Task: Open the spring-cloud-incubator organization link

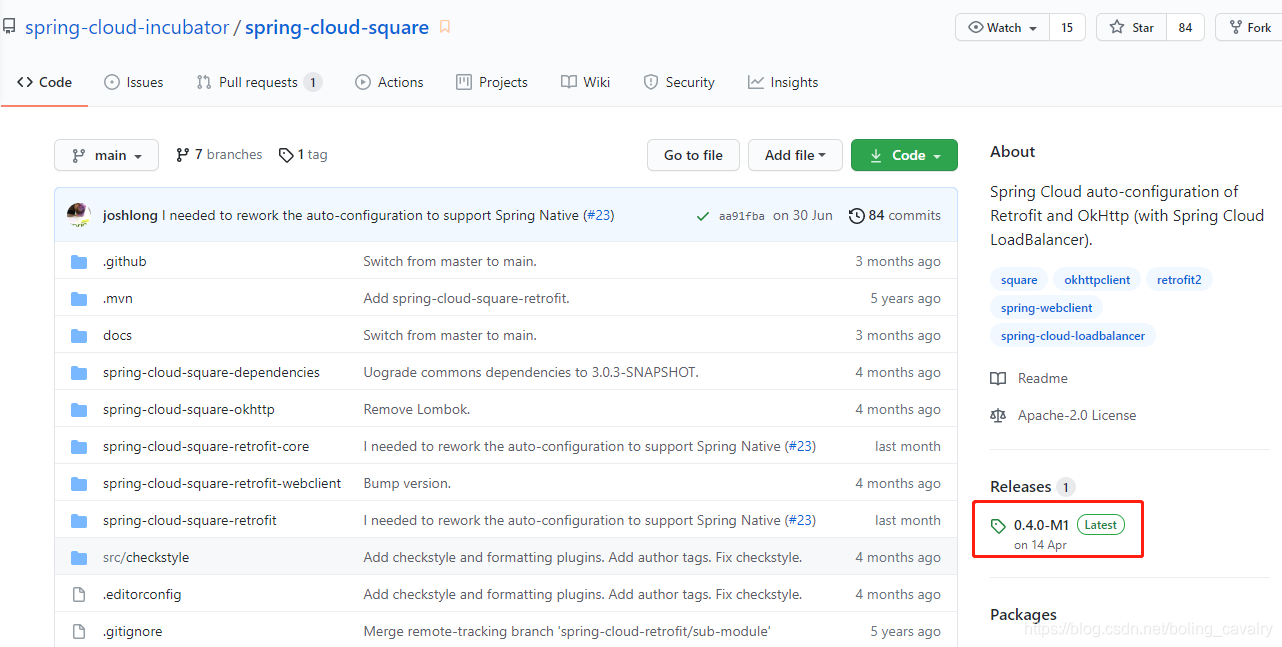Action: tap(127, 27)
